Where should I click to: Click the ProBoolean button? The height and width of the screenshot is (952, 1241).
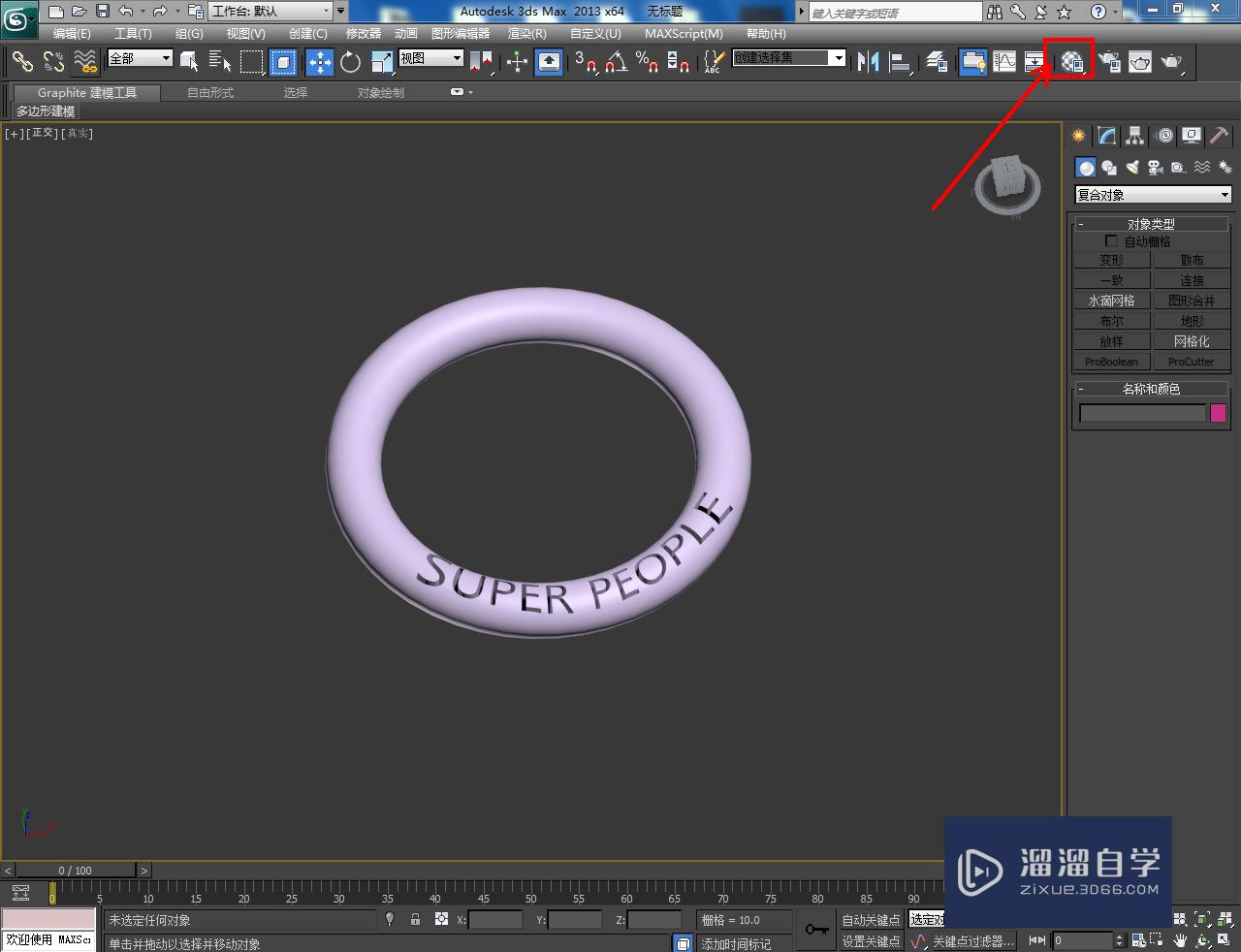(x=1111, y=362)
